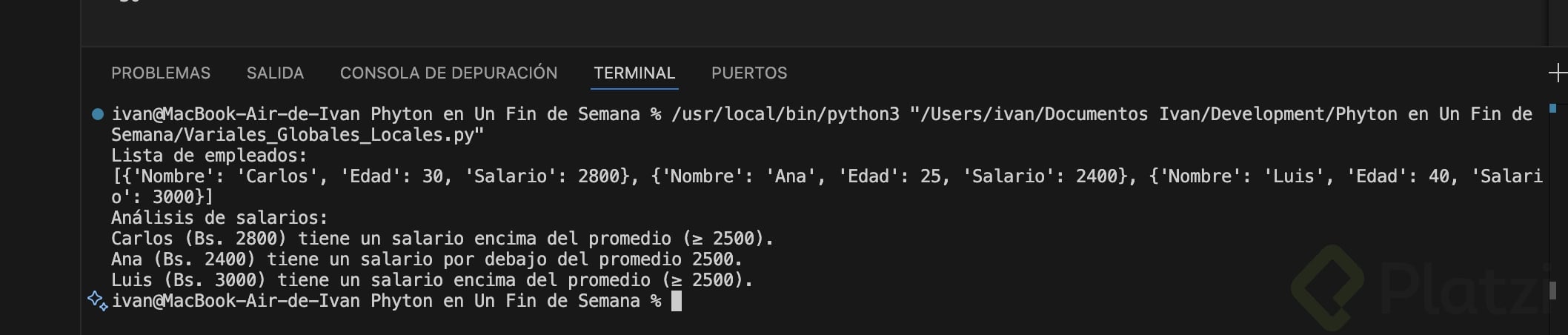Screen dimensions: 1568x335
Task: Open the PUERTOS tab
Action: click(749, 73)
